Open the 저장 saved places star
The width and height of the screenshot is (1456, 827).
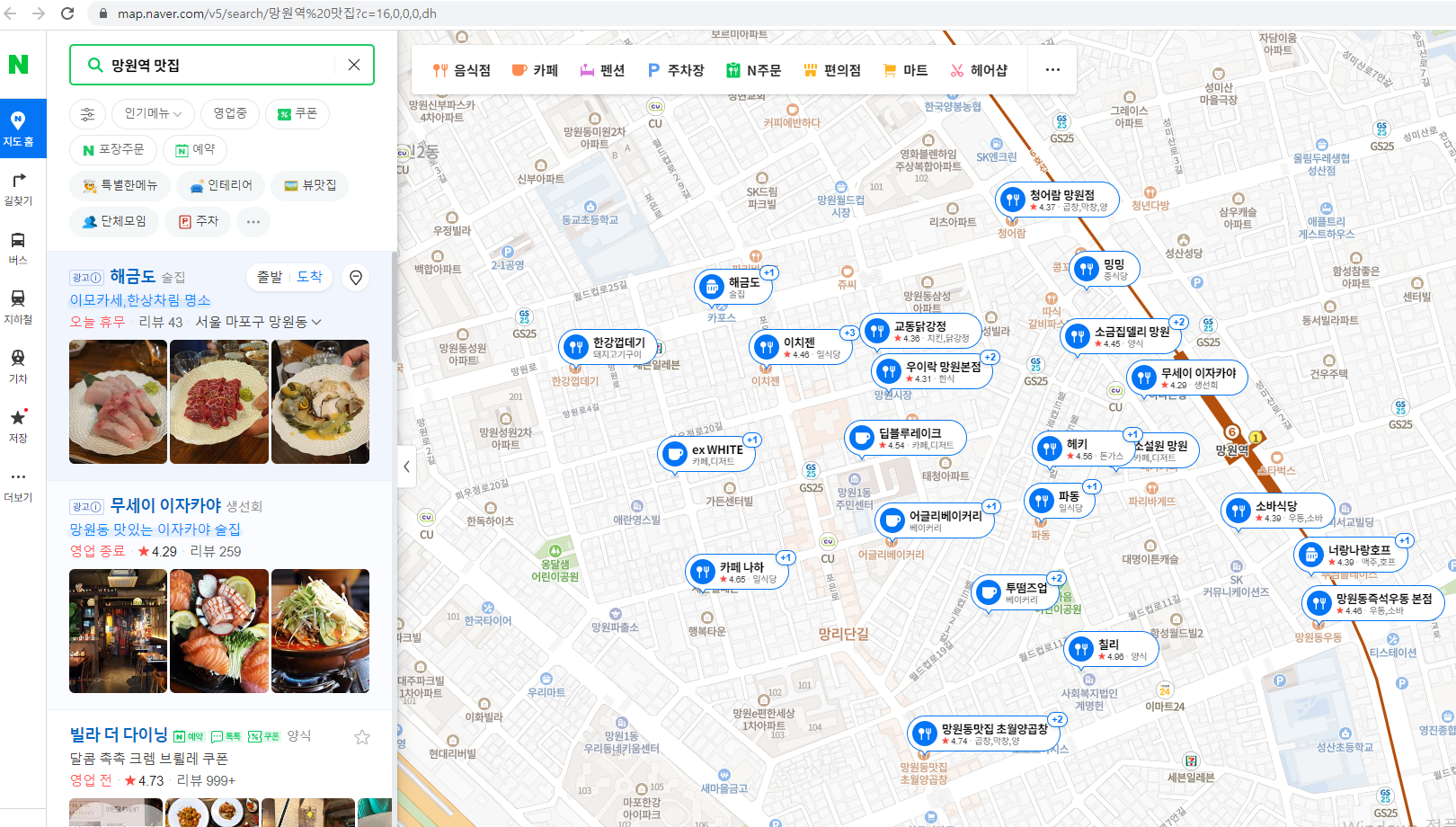point(18,426)
